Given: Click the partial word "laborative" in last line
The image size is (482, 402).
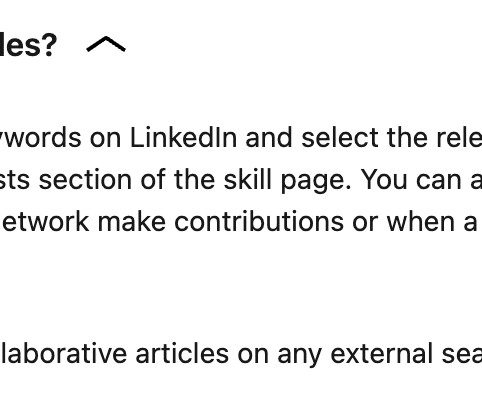Looking at the screenshot, I should click(64, 354).
